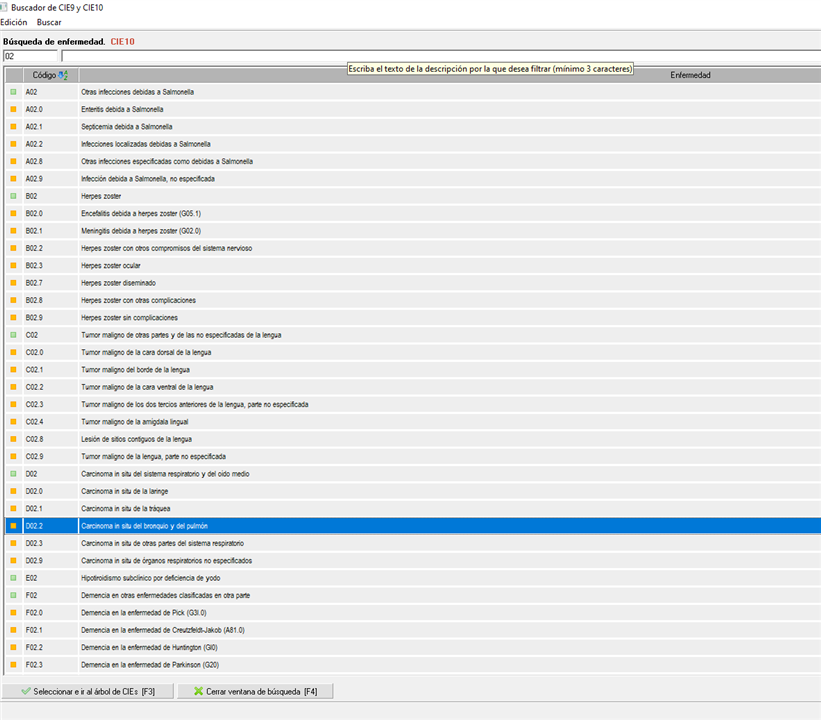Click the sort icon in Código header

[64, 75]
